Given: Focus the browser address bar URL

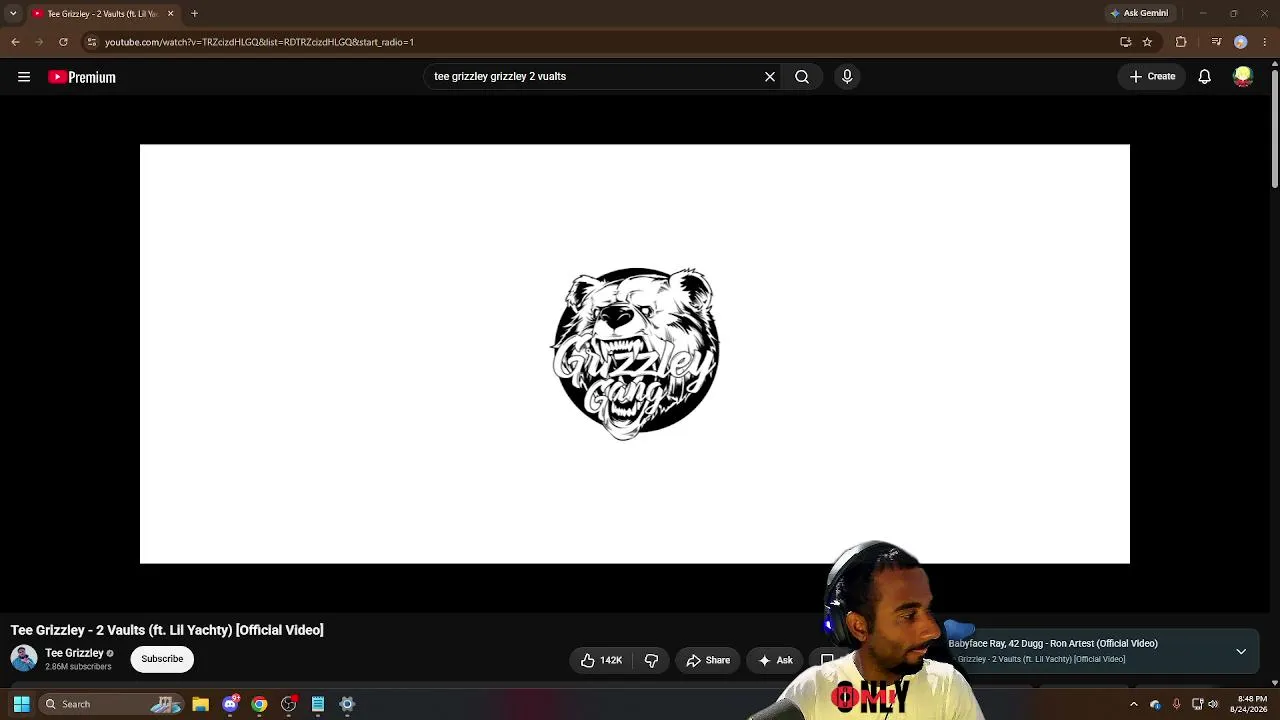Looking at the screenshot, I should tap(259, 42).
